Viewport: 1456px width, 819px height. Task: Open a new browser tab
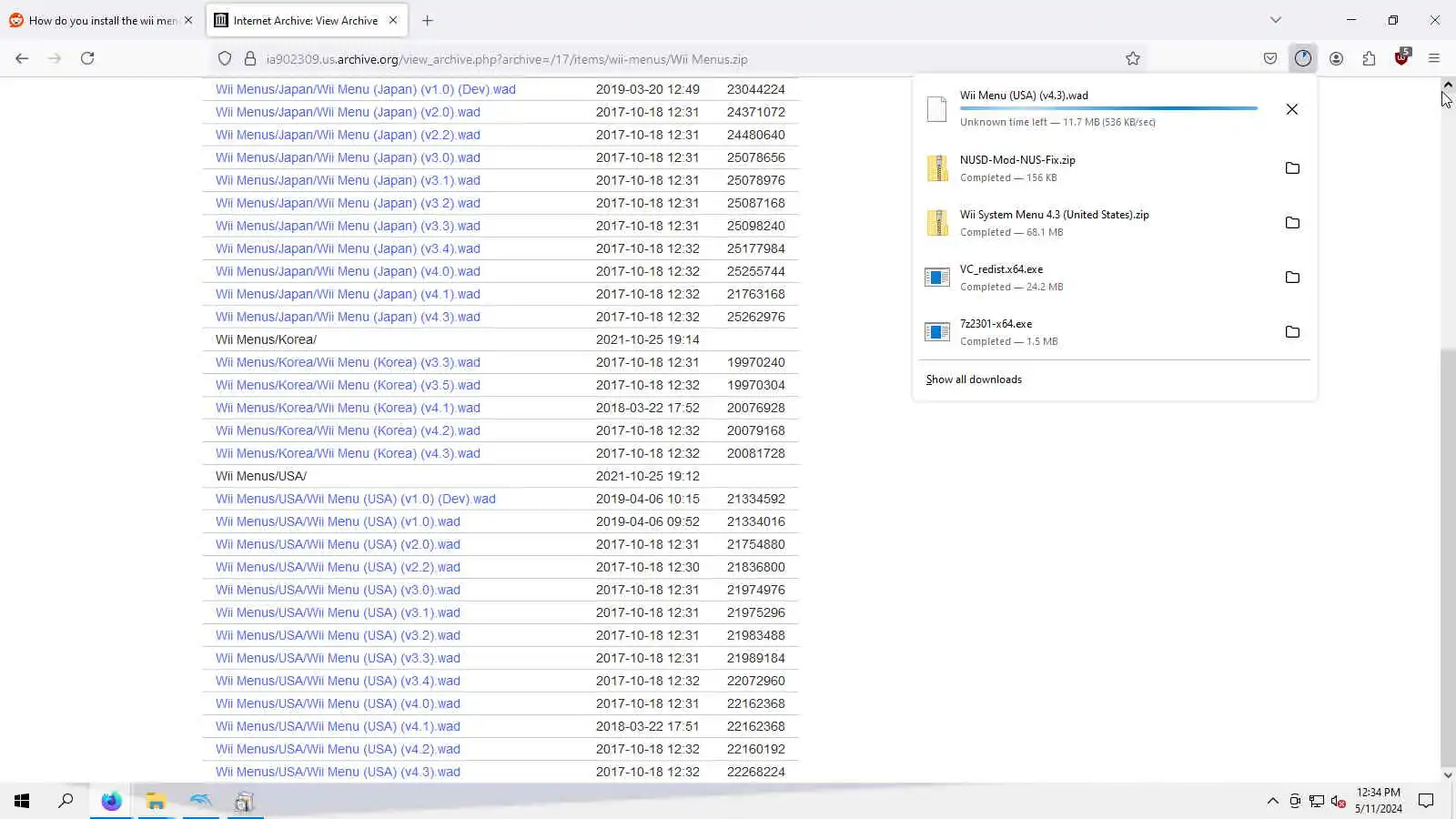(428, 20)
